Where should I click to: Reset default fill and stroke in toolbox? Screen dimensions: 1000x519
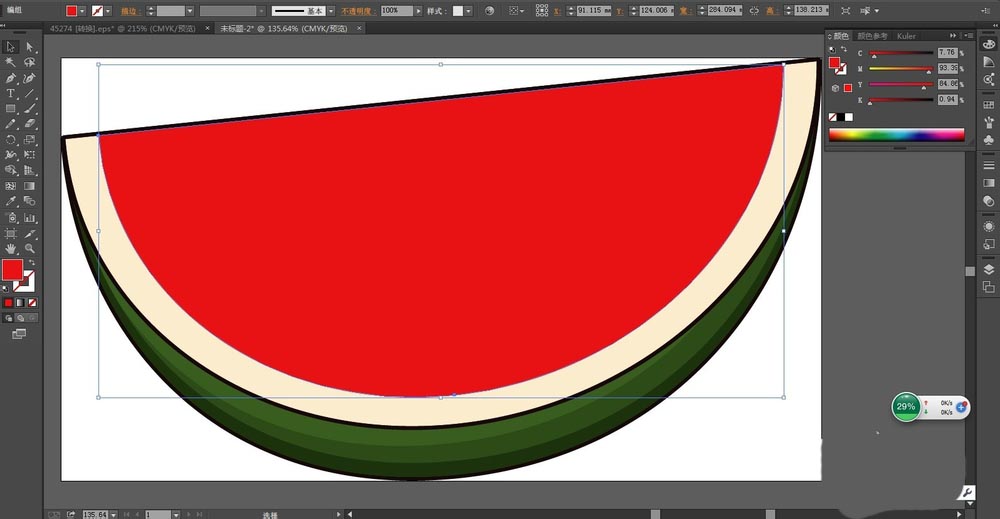(x=6, y=288)
